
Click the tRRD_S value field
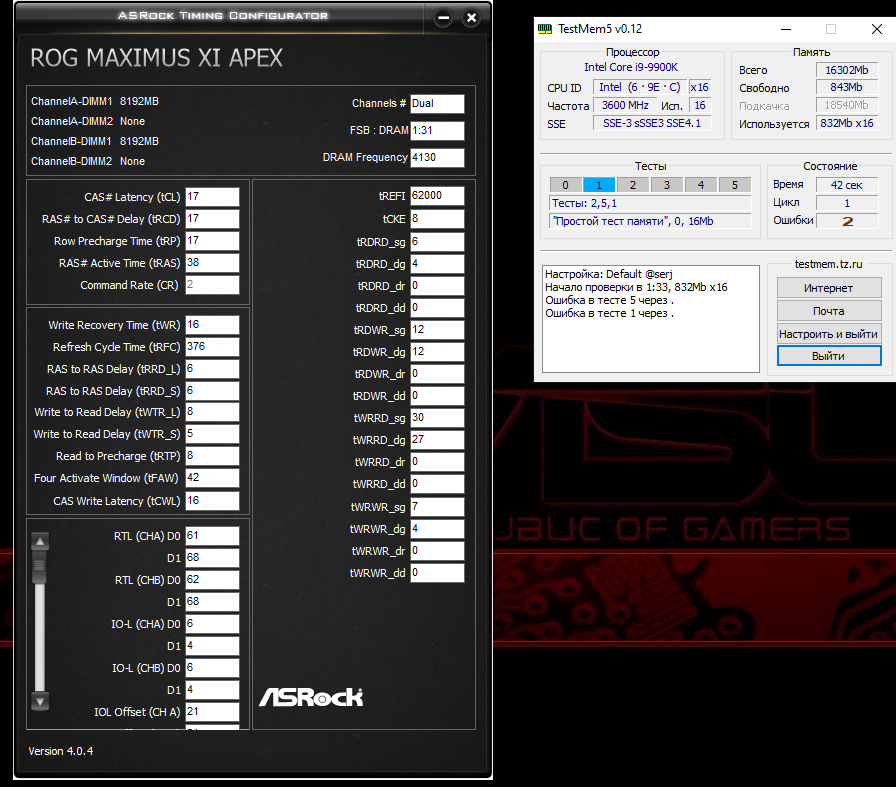point(212,391)
